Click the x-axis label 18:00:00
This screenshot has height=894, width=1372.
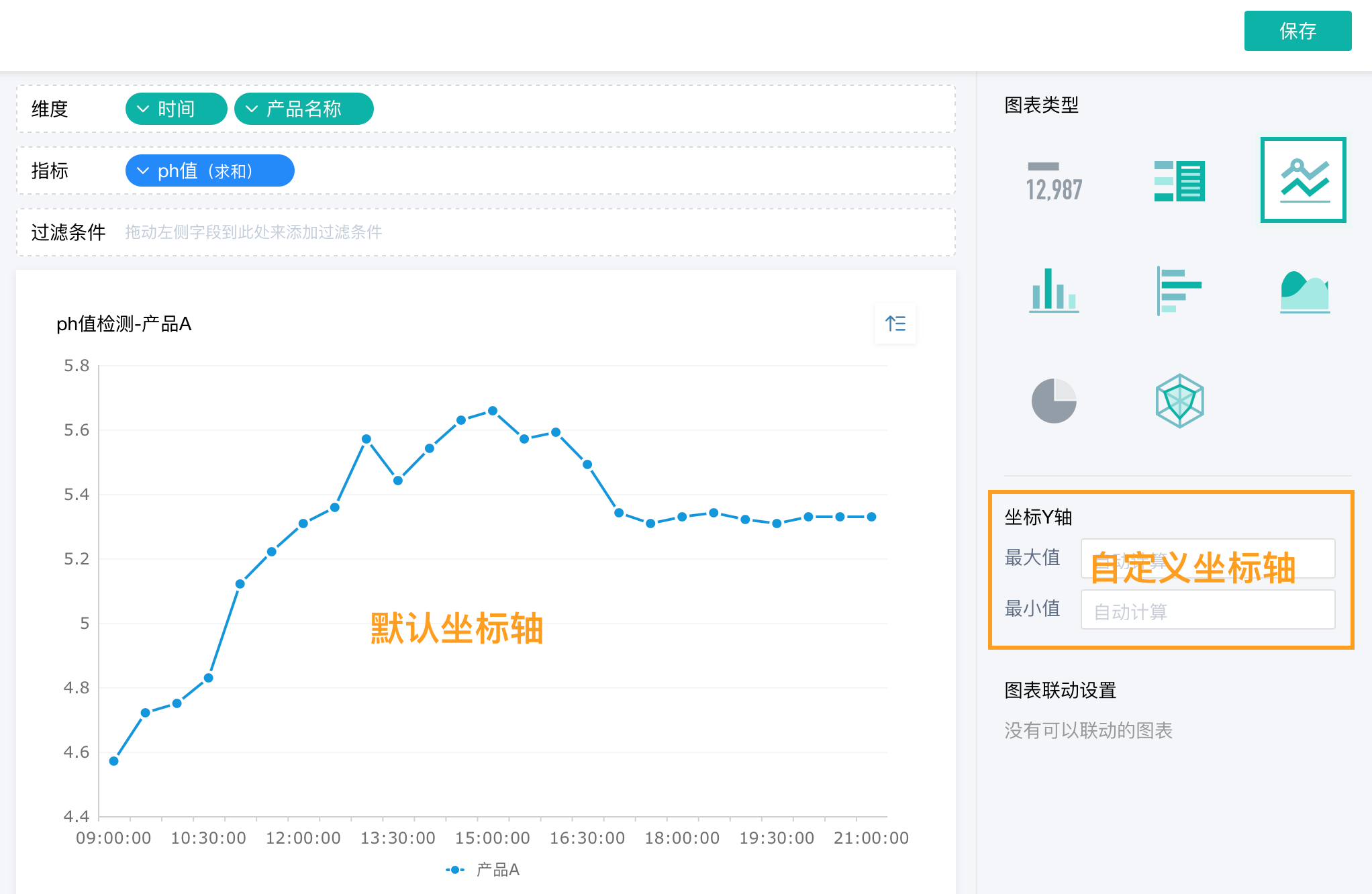pyautogui.click(x=682, y=838)
